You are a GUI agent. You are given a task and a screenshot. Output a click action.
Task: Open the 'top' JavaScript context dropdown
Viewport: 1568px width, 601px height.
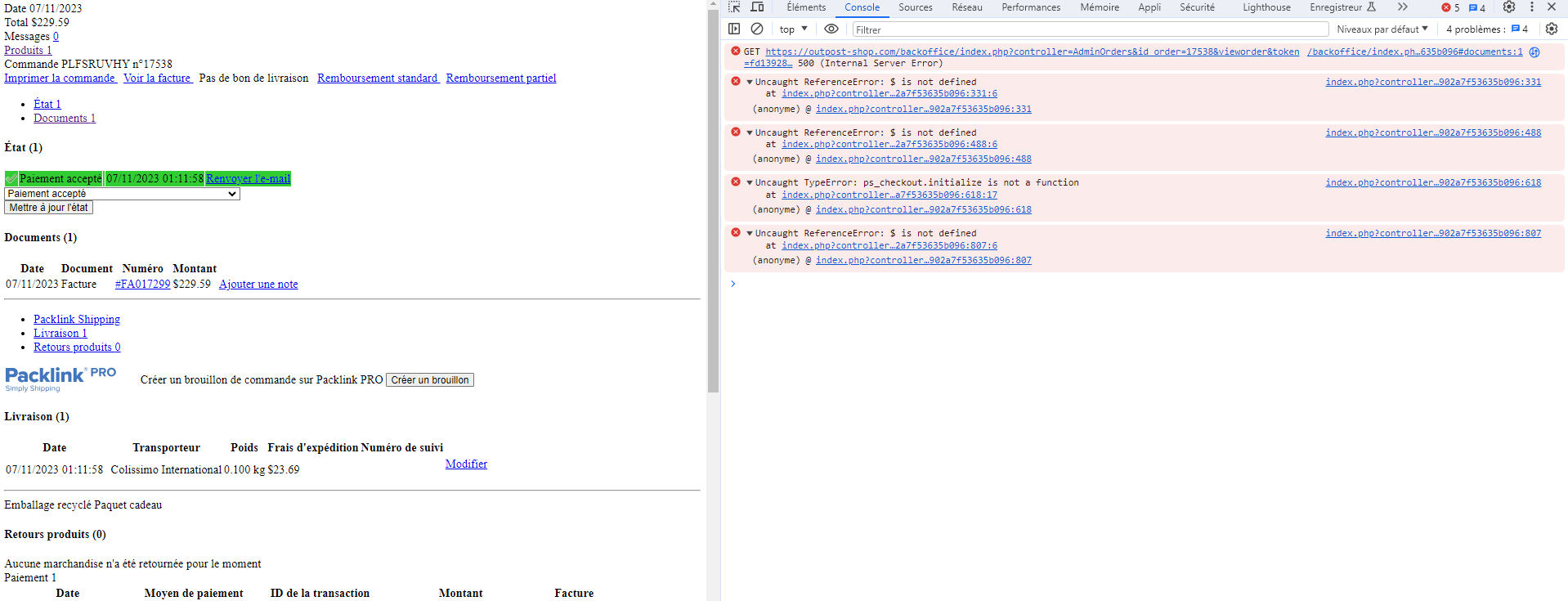(794, 29)
